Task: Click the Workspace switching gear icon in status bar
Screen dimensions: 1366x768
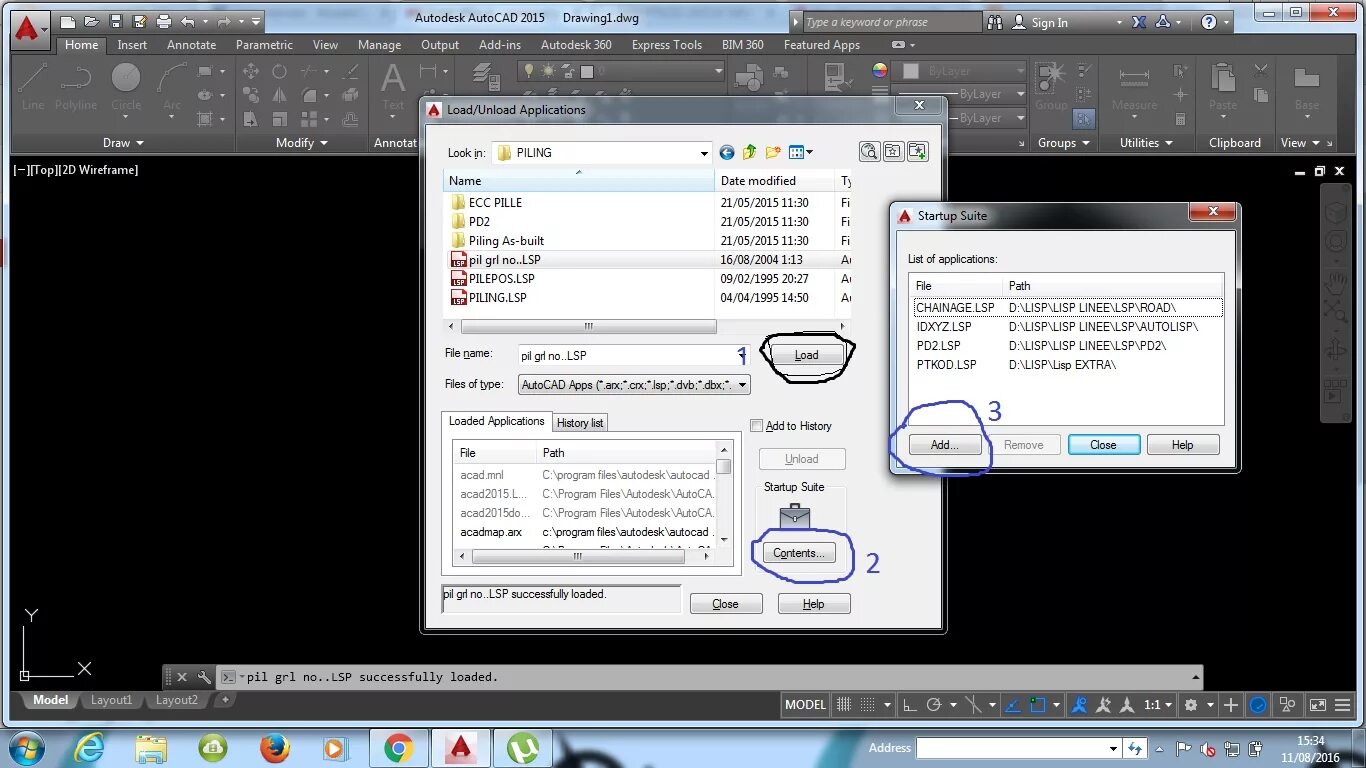Action: click(1190, 705)
